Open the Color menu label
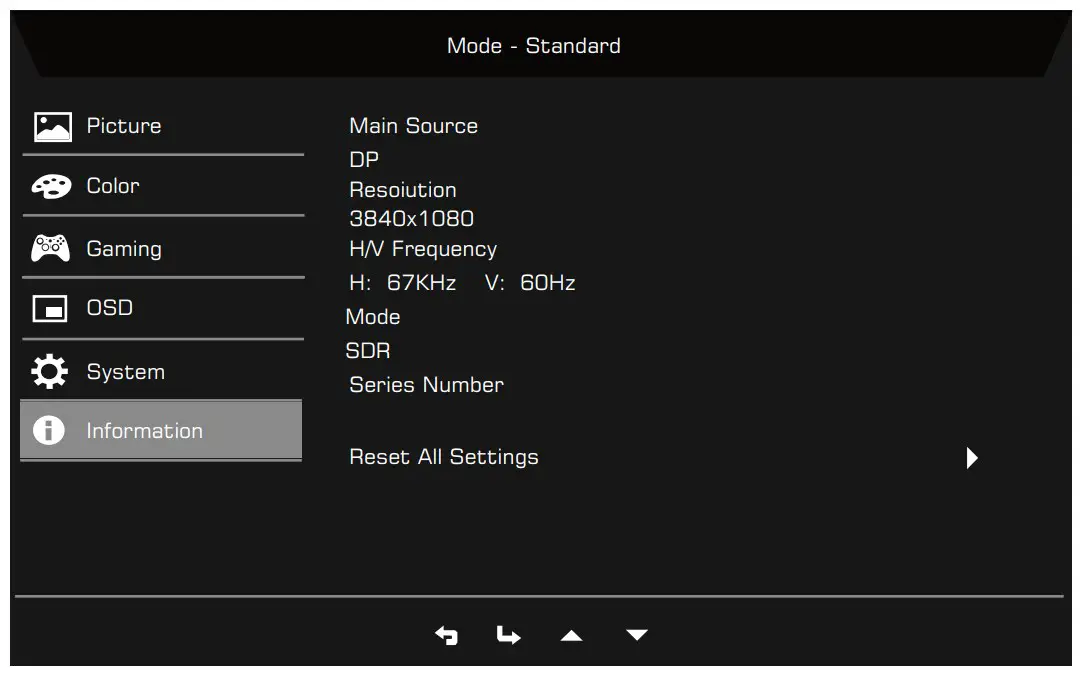Screen dimensions: 1080x674 point(113,186)
